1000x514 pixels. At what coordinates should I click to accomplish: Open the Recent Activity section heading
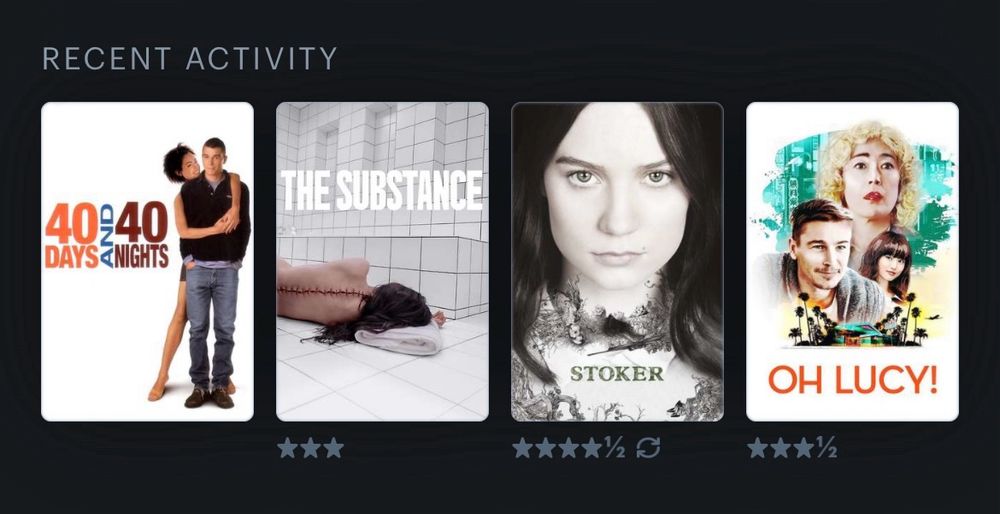pos(189,59)
